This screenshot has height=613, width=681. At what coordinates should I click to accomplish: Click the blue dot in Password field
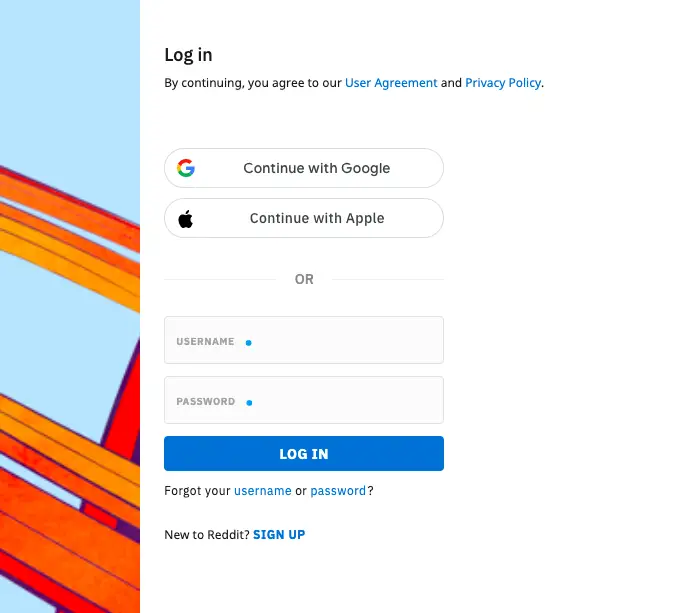pyautogui.click(x=249, y=402)
